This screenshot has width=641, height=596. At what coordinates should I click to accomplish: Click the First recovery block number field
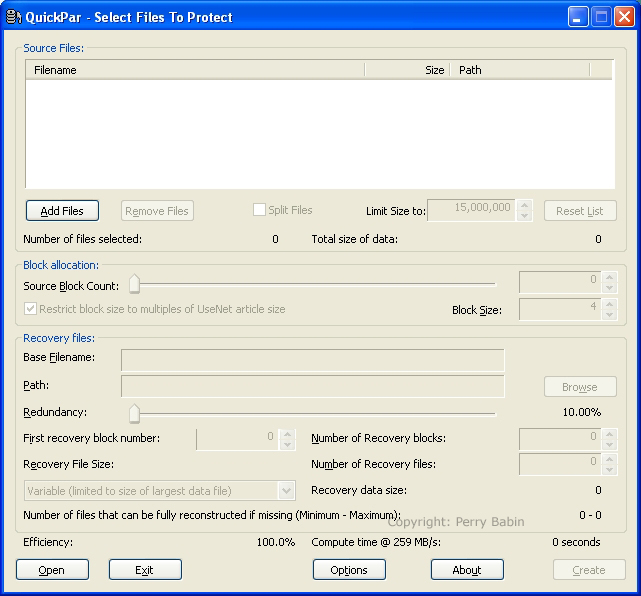tap(237, 439)
